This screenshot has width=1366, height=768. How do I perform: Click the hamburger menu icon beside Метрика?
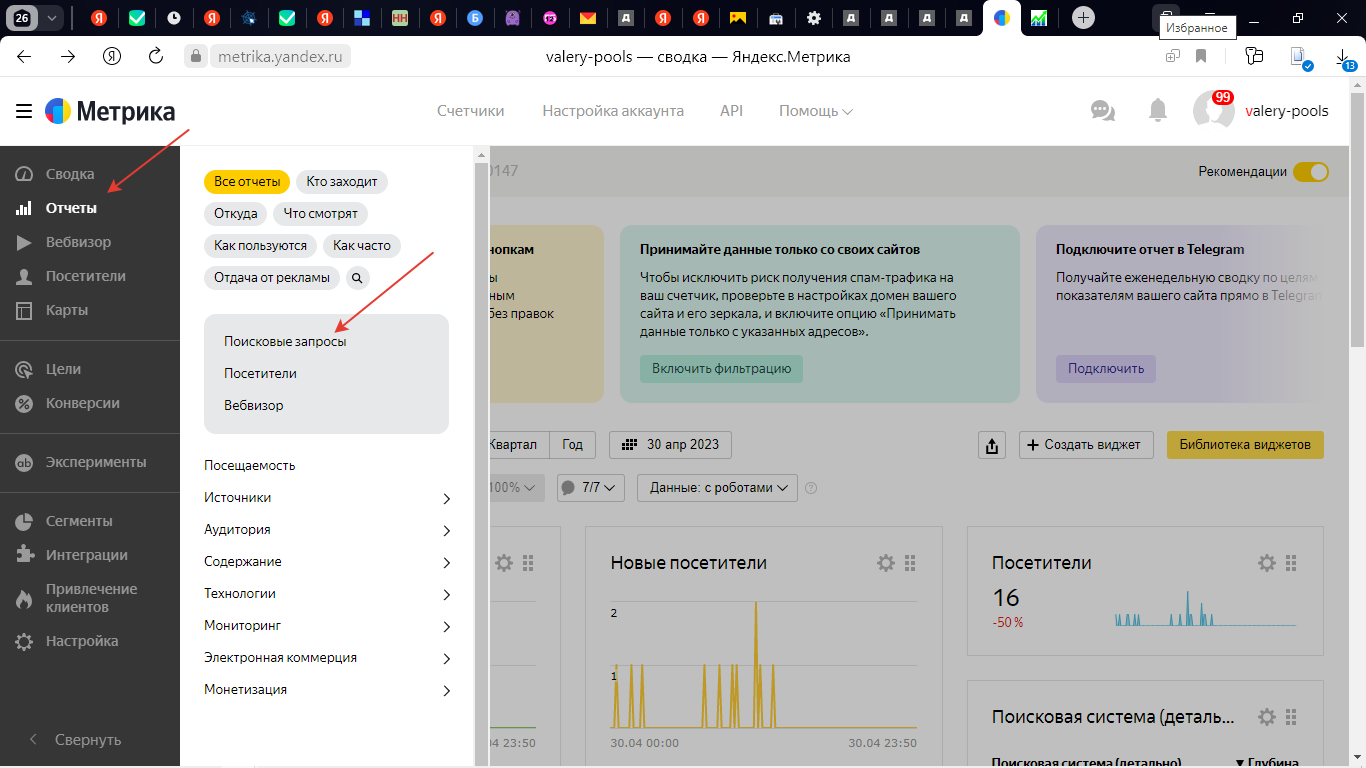(24, 111)
